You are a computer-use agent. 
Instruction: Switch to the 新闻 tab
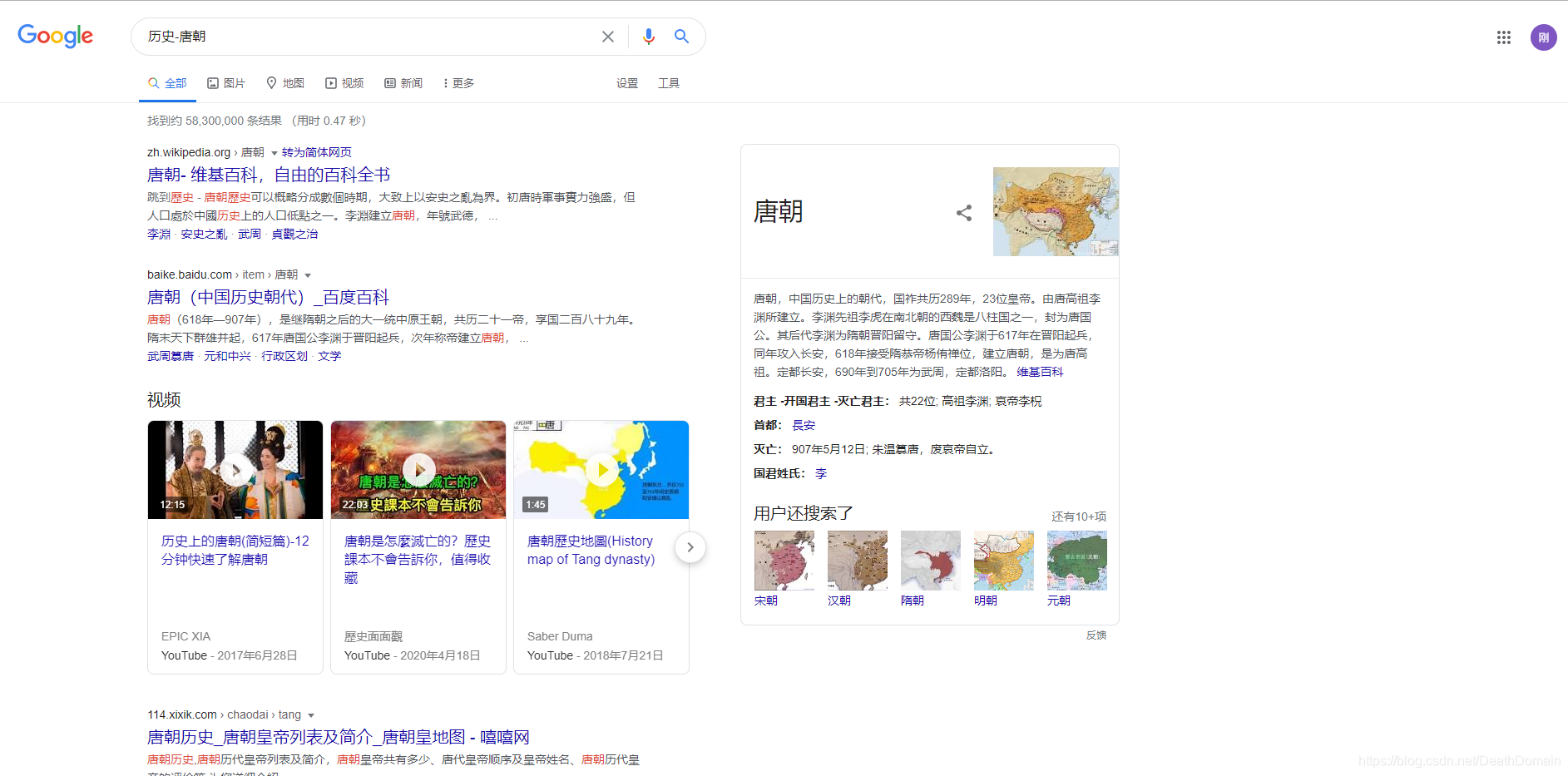pos(403,83)
